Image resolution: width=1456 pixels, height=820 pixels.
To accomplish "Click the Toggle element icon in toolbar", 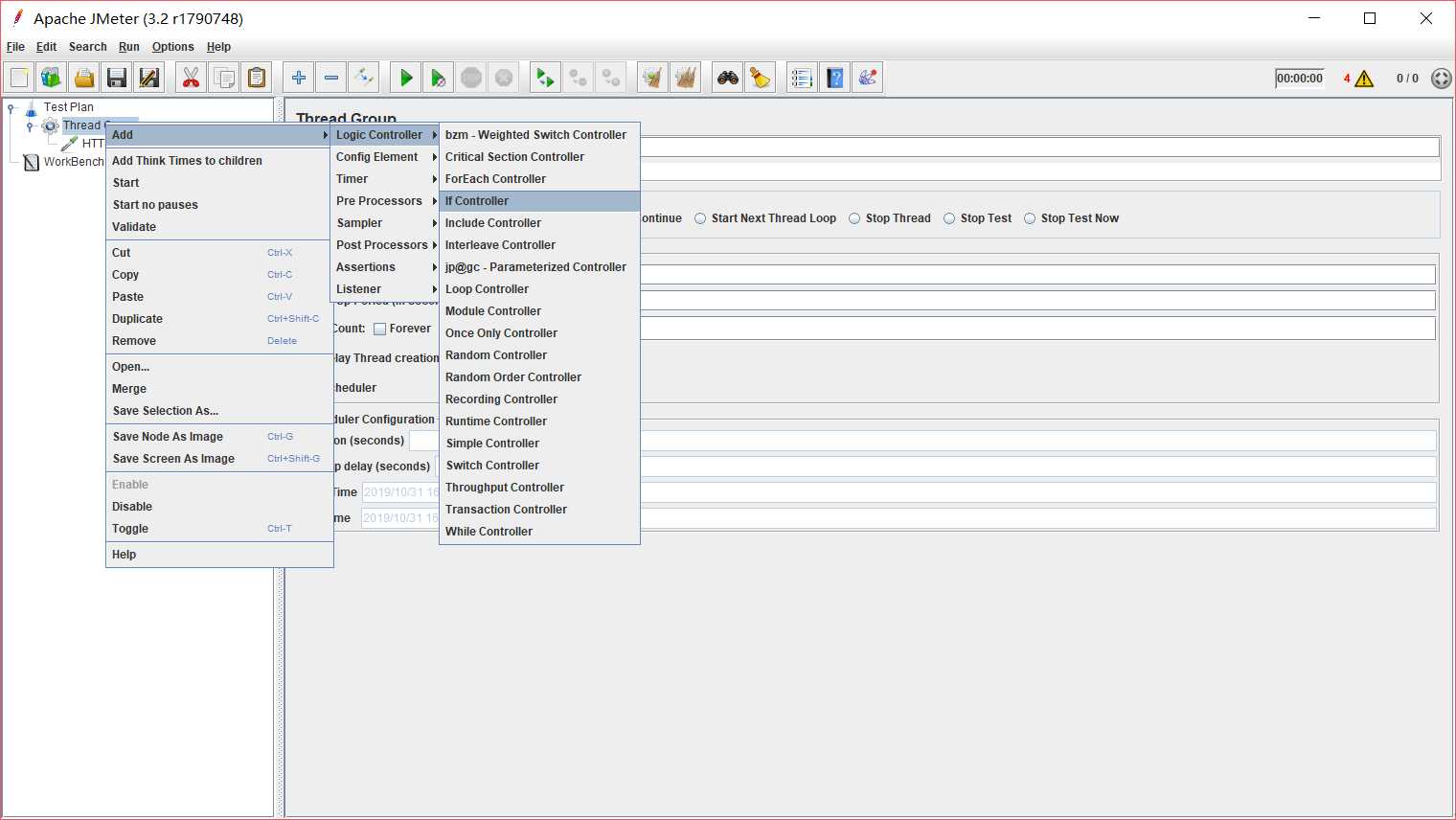I will pos(364,78).
